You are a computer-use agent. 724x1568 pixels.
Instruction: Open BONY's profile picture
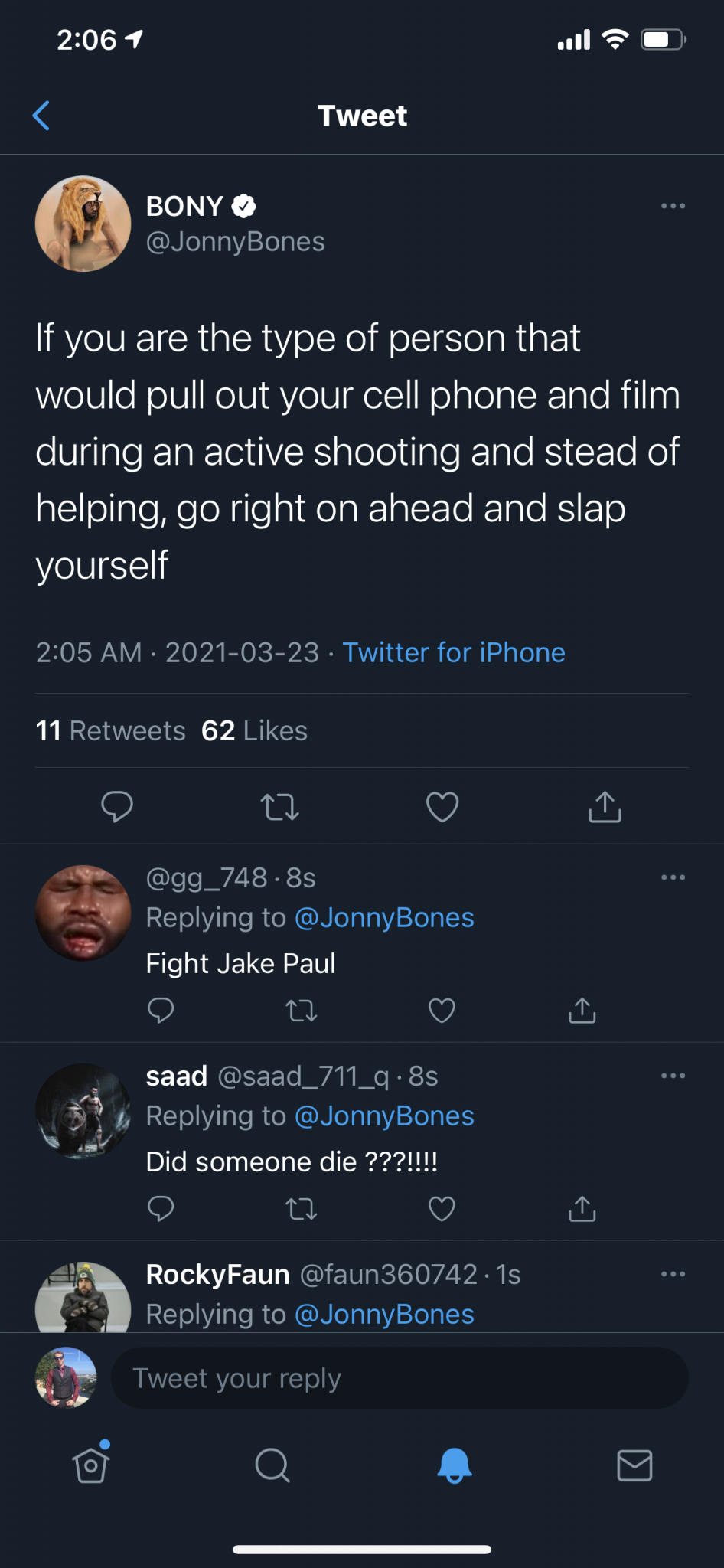point(83,224)
